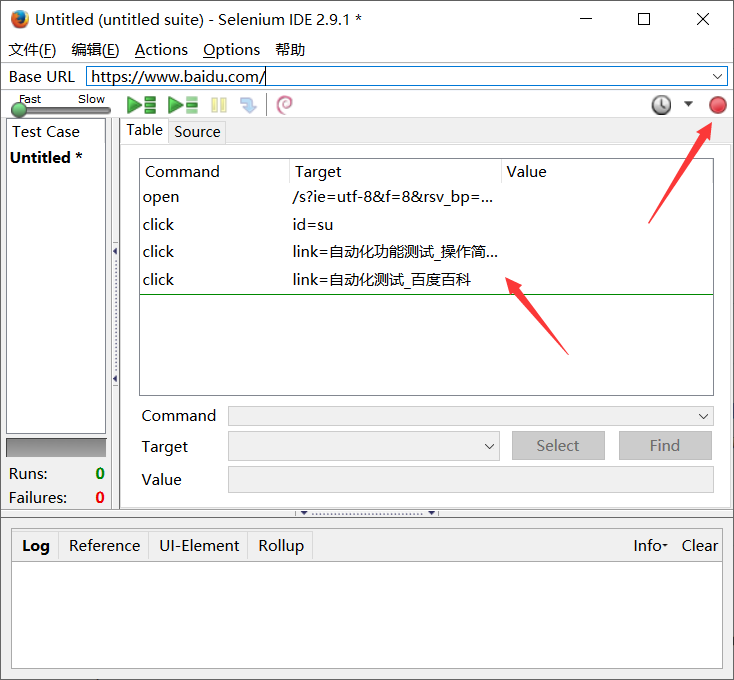Open the 帮助 menu
The height and width of the screenshot is (680, 734).
pos(290,50)
